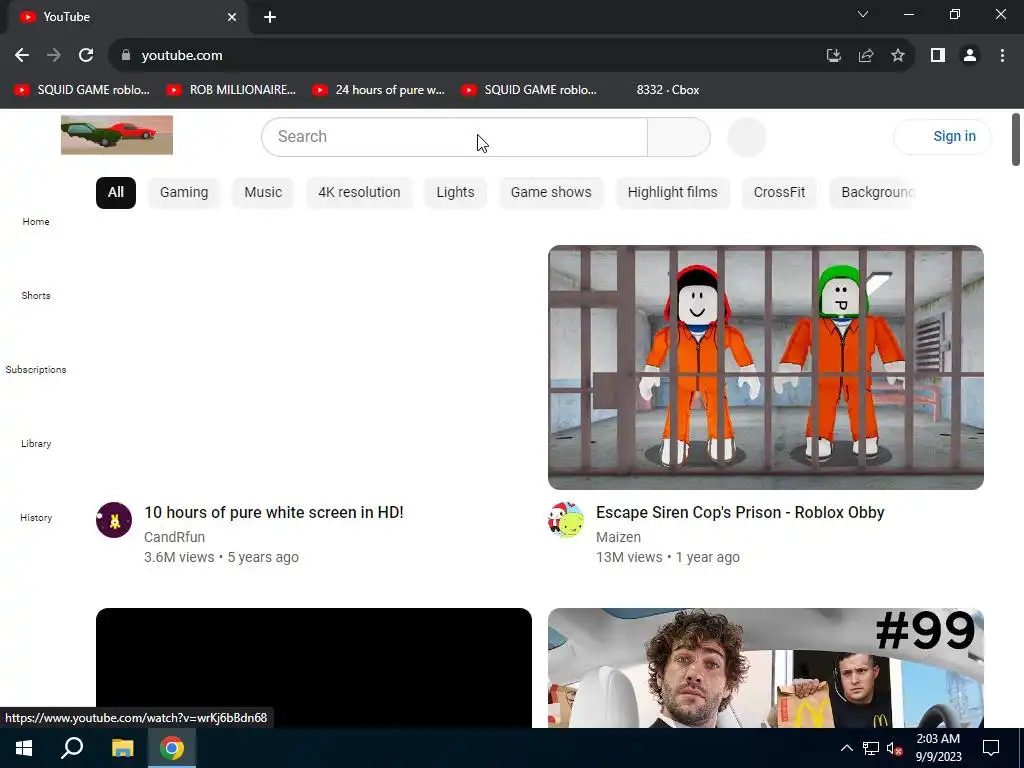
Task: Open Windows taskbar search
Action: click(72, 748)
